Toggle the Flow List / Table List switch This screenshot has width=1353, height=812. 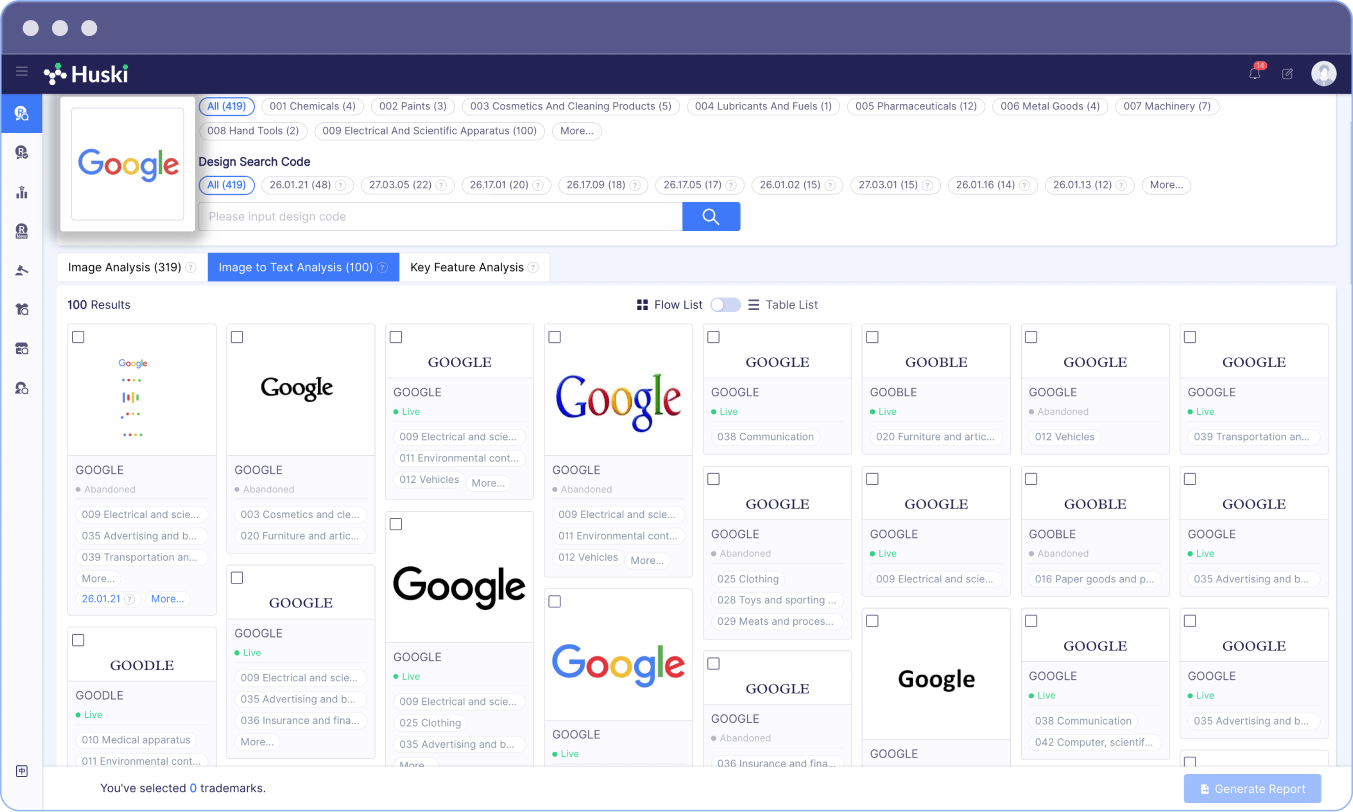point(725,305)
